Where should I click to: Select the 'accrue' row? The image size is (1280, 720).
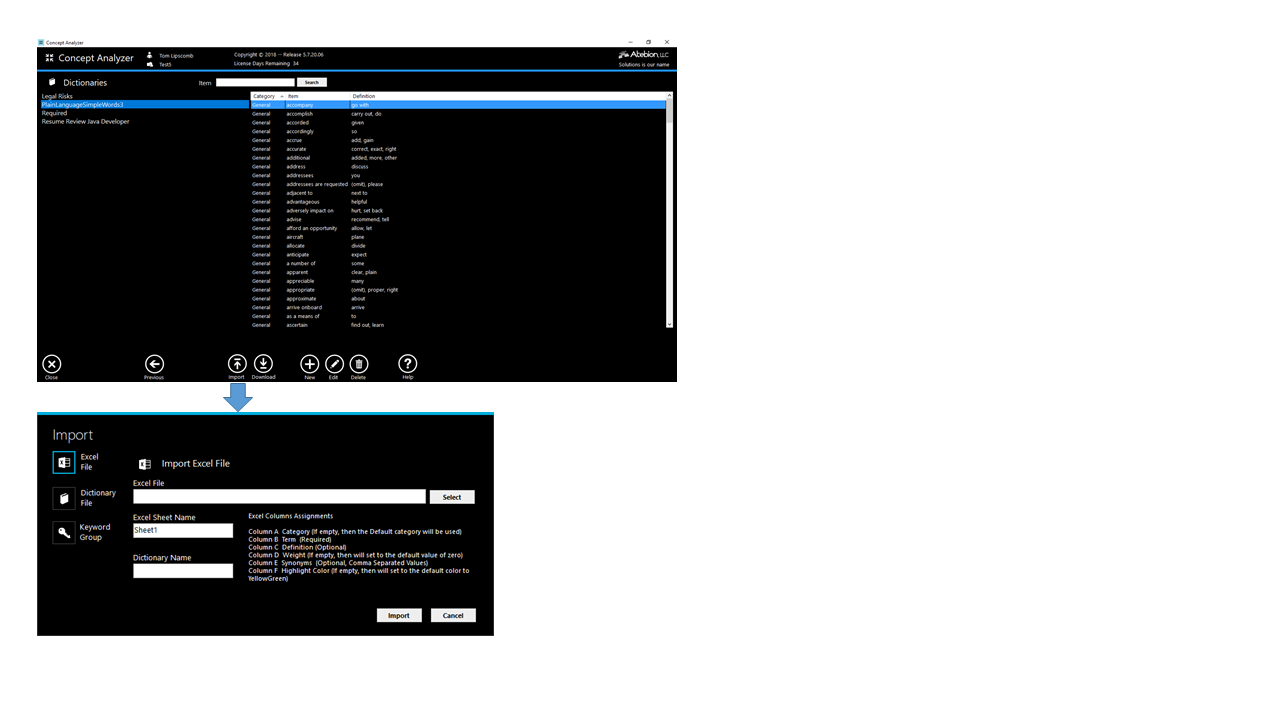[458, 140]
